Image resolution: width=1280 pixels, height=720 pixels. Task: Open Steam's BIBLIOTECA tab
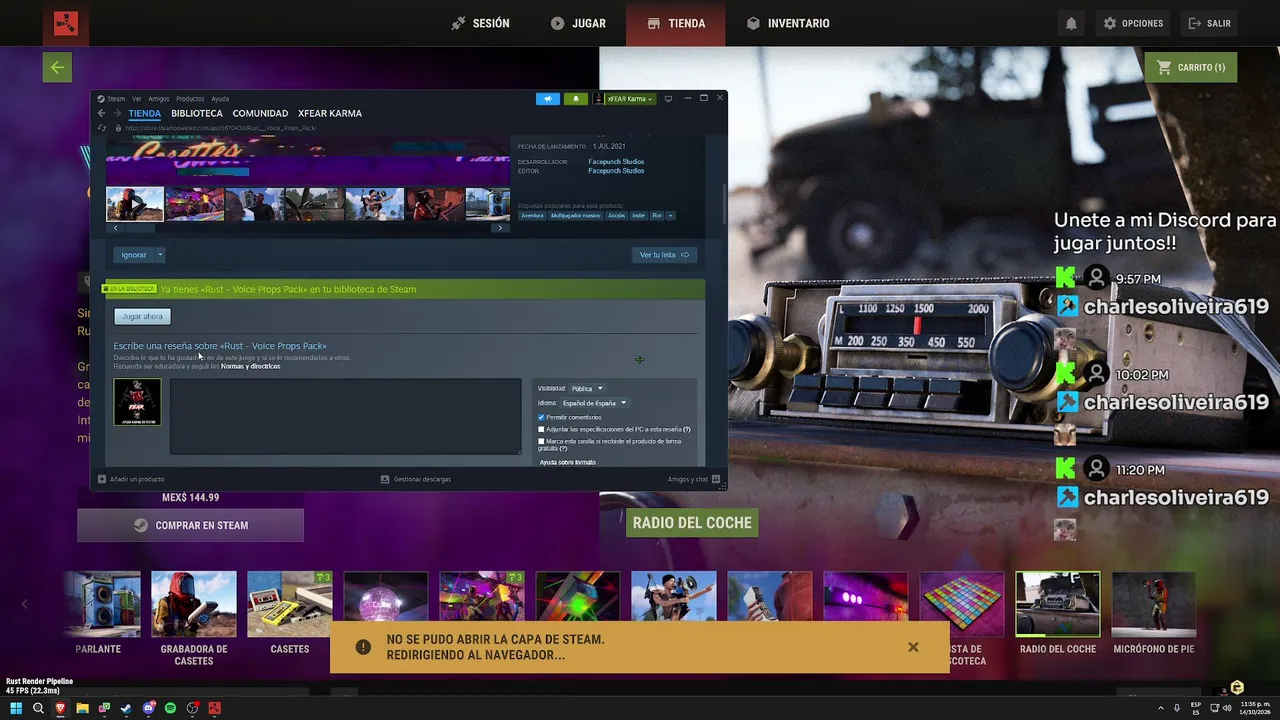tap(197, 113)
